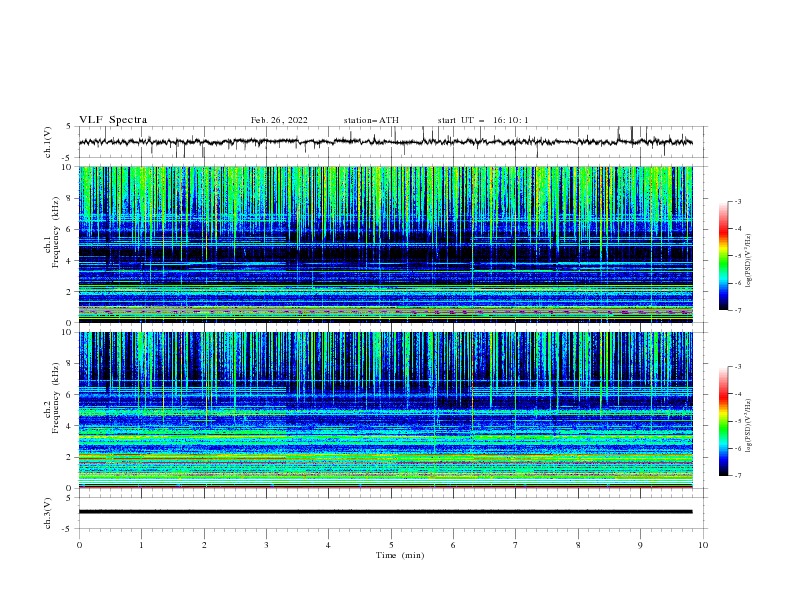Click time axis tick label "7"
Viewport: 792px width, 612px height.
point(516,545)
